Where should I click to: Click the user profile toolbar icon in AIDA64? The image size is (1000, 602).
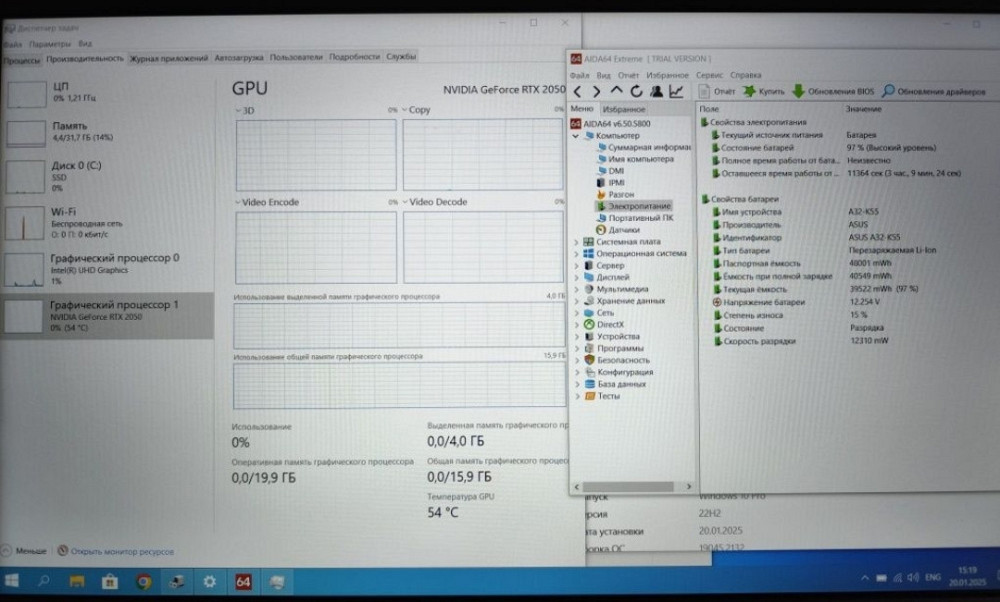click(x=657, y=92)
